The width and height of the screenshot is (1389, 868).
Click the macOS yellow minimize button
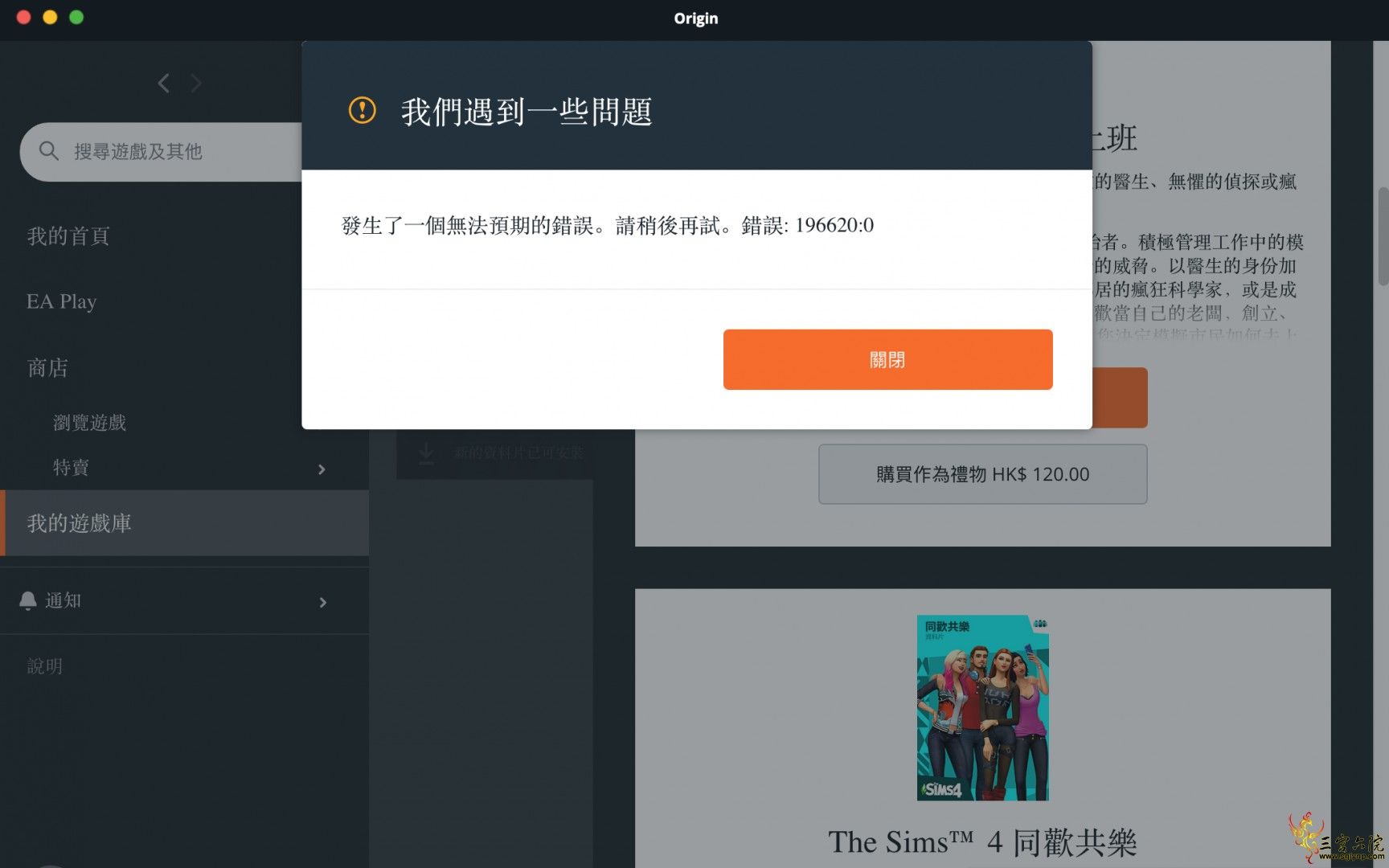50,17
